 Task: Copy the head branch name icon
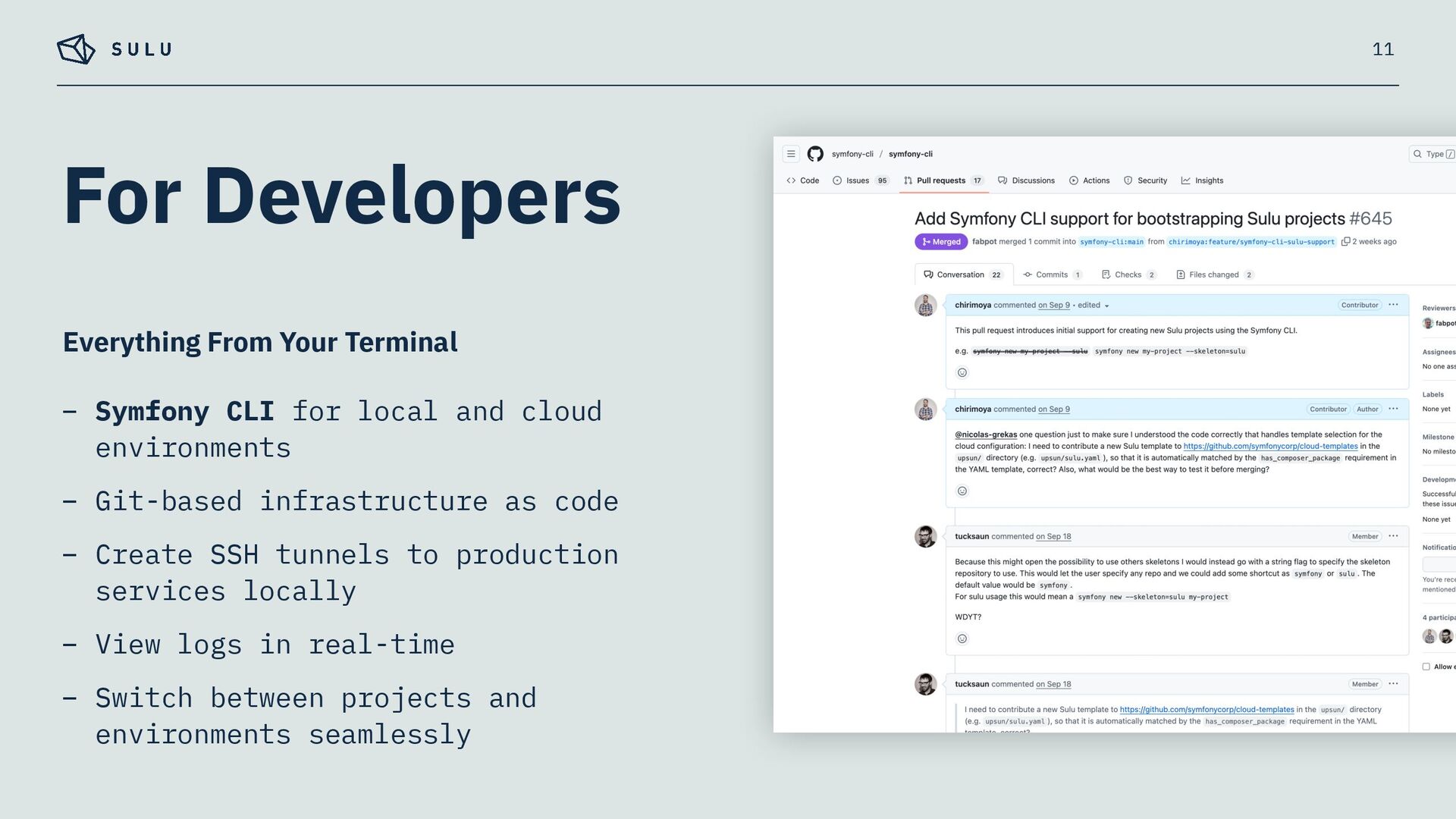click(1345, 242)
